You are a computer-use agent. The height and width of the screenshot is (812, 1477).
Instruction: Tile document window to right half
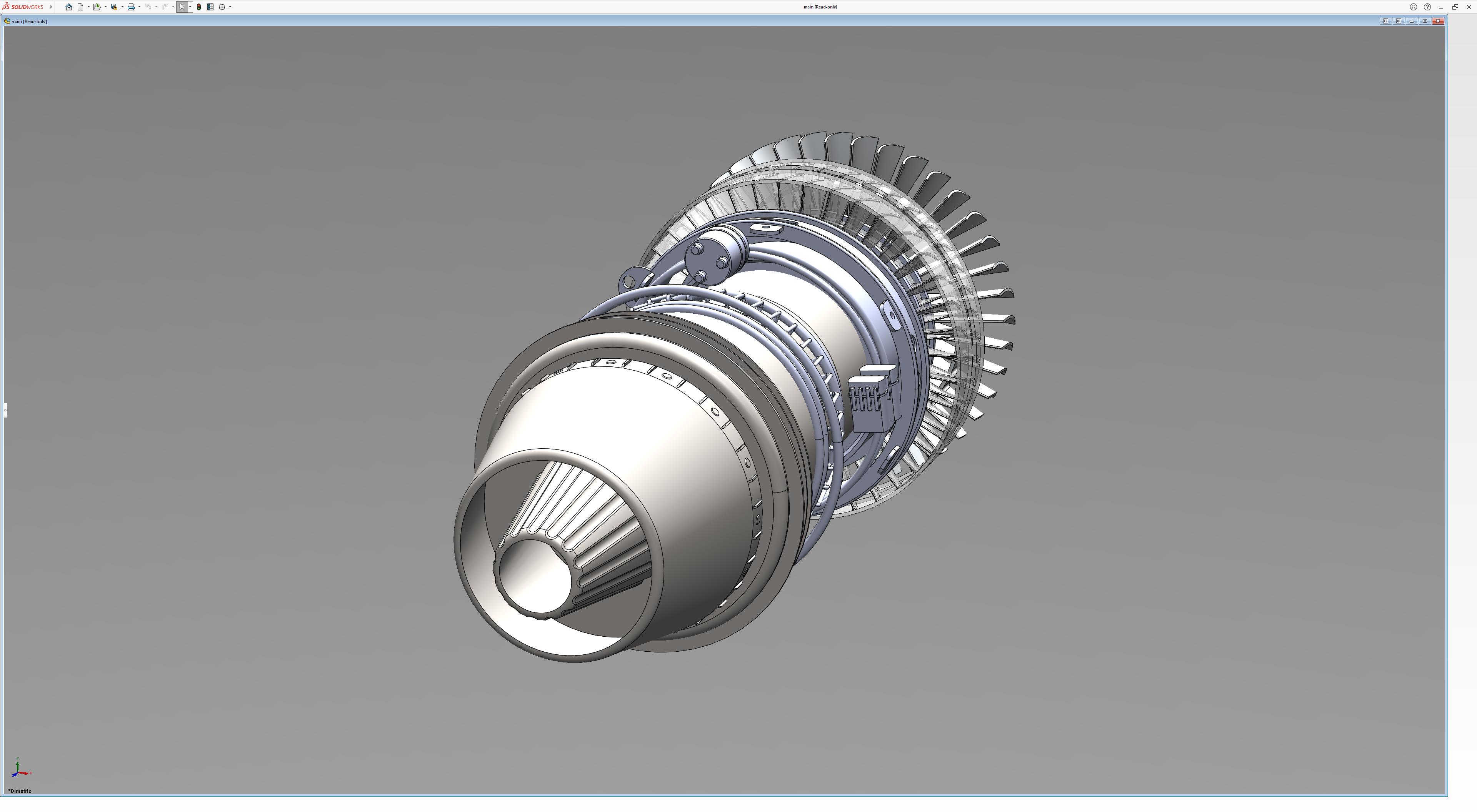[1399, 21]
